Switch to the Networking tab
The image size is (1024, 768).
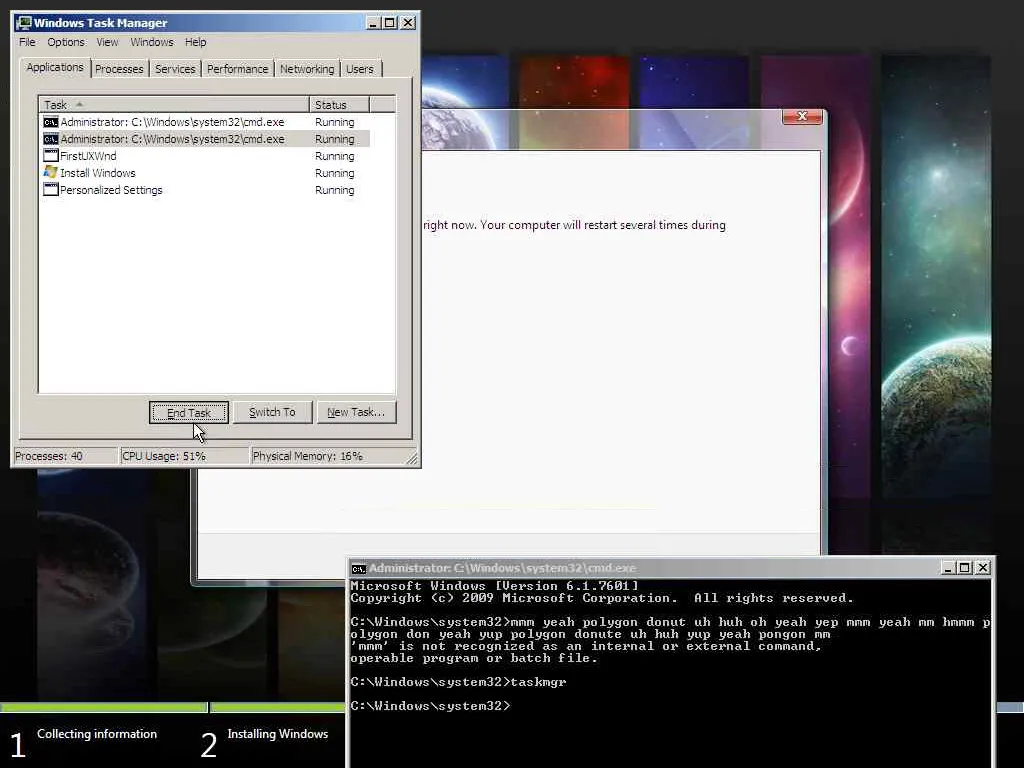coord(307,69)
